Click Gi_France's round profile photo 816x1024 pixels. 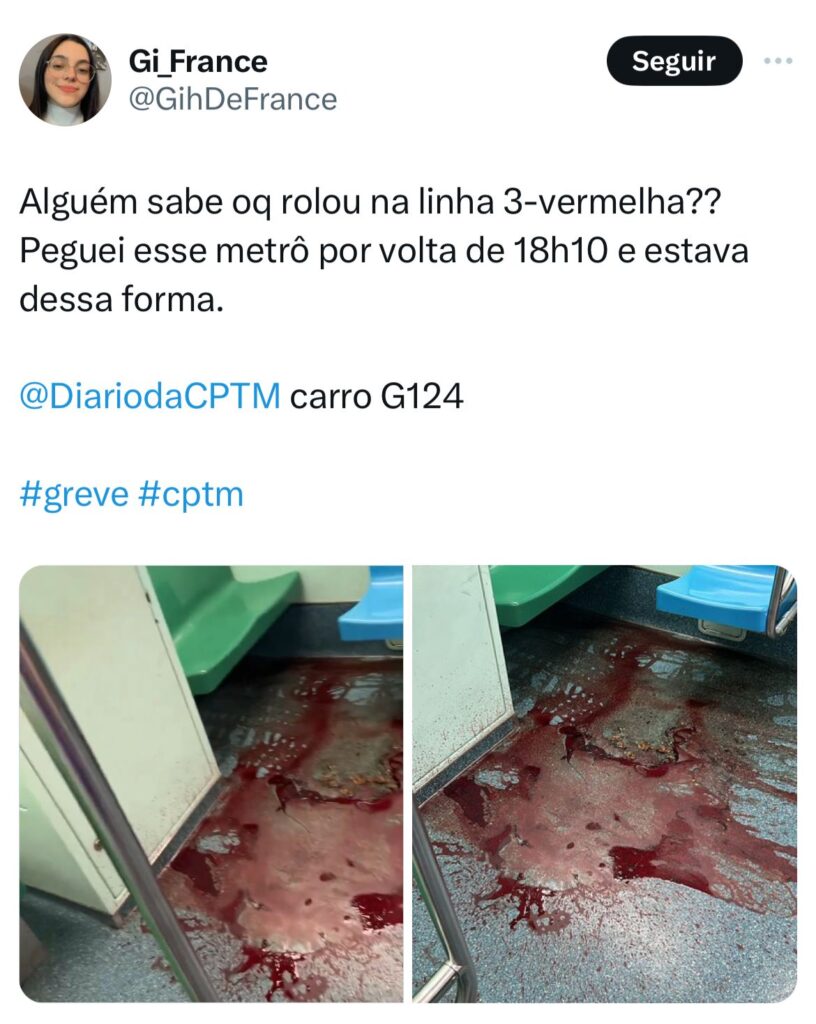click(x=65, y=79)
